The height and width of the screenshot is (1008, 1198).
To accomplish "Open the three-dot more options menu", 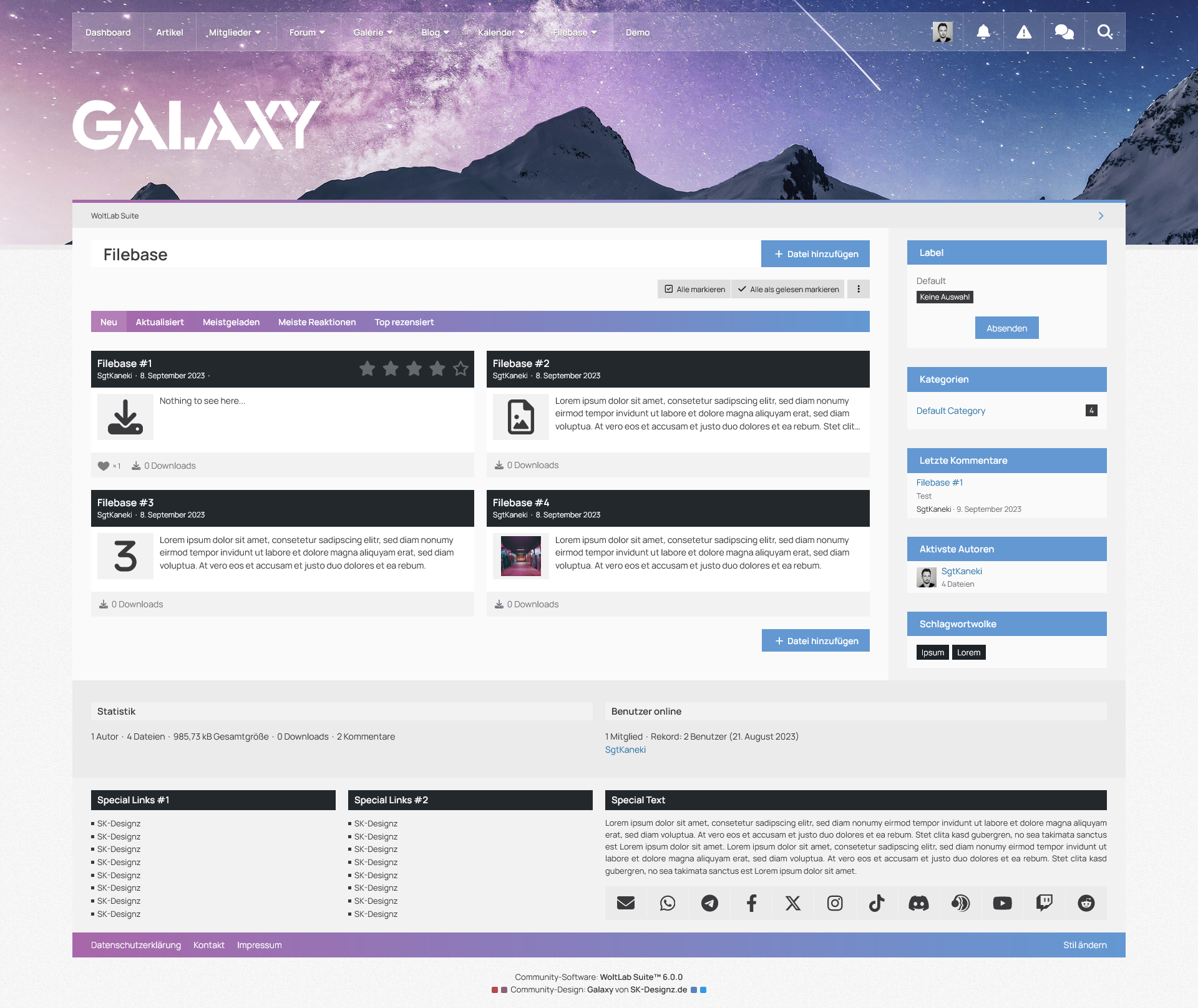I will pyautogui.click(x=859, y=289).
